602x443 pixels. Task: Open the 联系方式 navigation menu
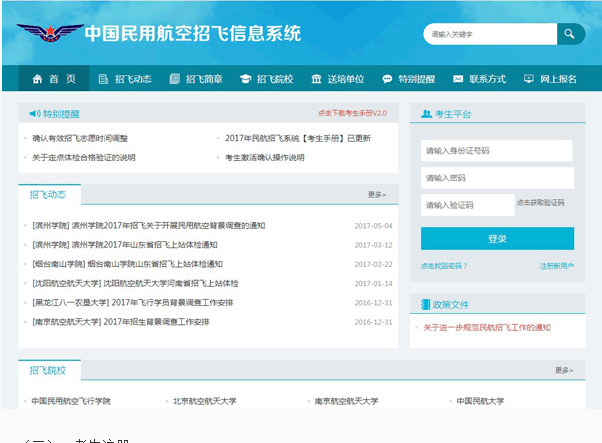click(480, 79)
